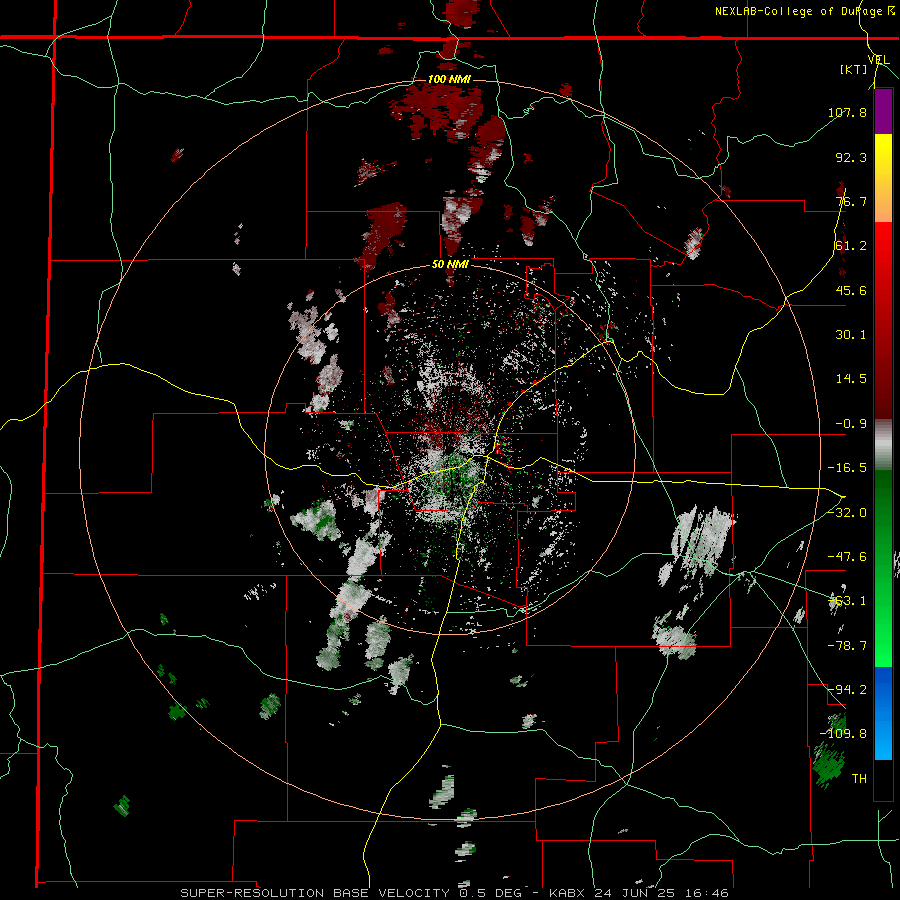Pick the gray near-zero segment of the color bar

883,445
